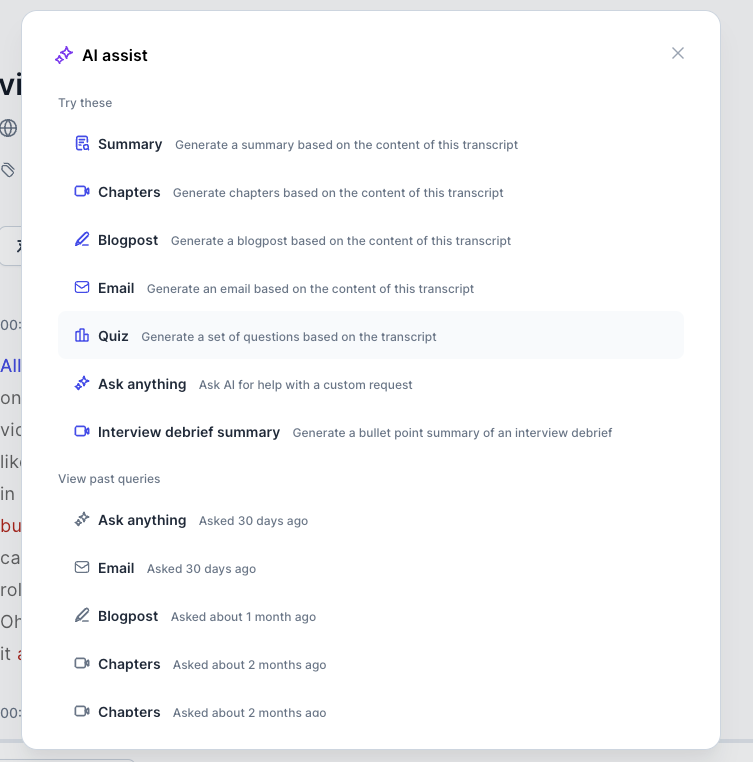Open past Ask anything query from 30 days ago
Screen dimensions: 753x762
[142, 520]
